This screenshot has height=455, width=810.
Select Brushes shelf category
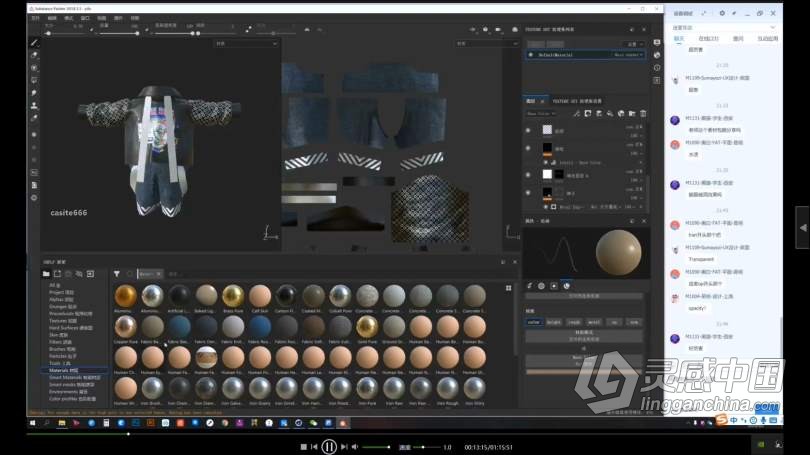(x=62, y=349)
